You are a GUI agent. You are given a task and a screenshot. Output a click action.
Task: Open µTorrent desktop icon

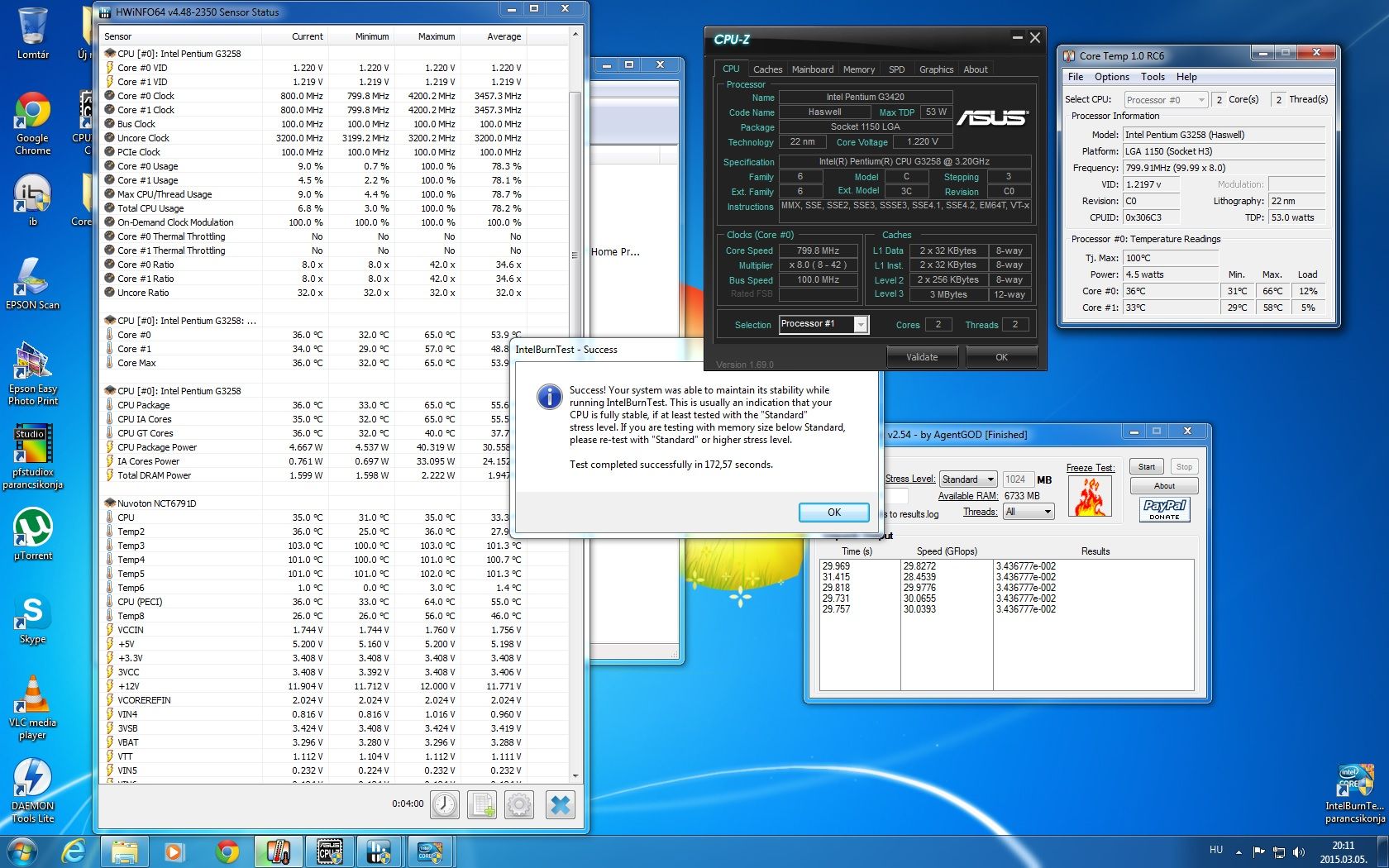pyautogui.click(x=33, y=534)
